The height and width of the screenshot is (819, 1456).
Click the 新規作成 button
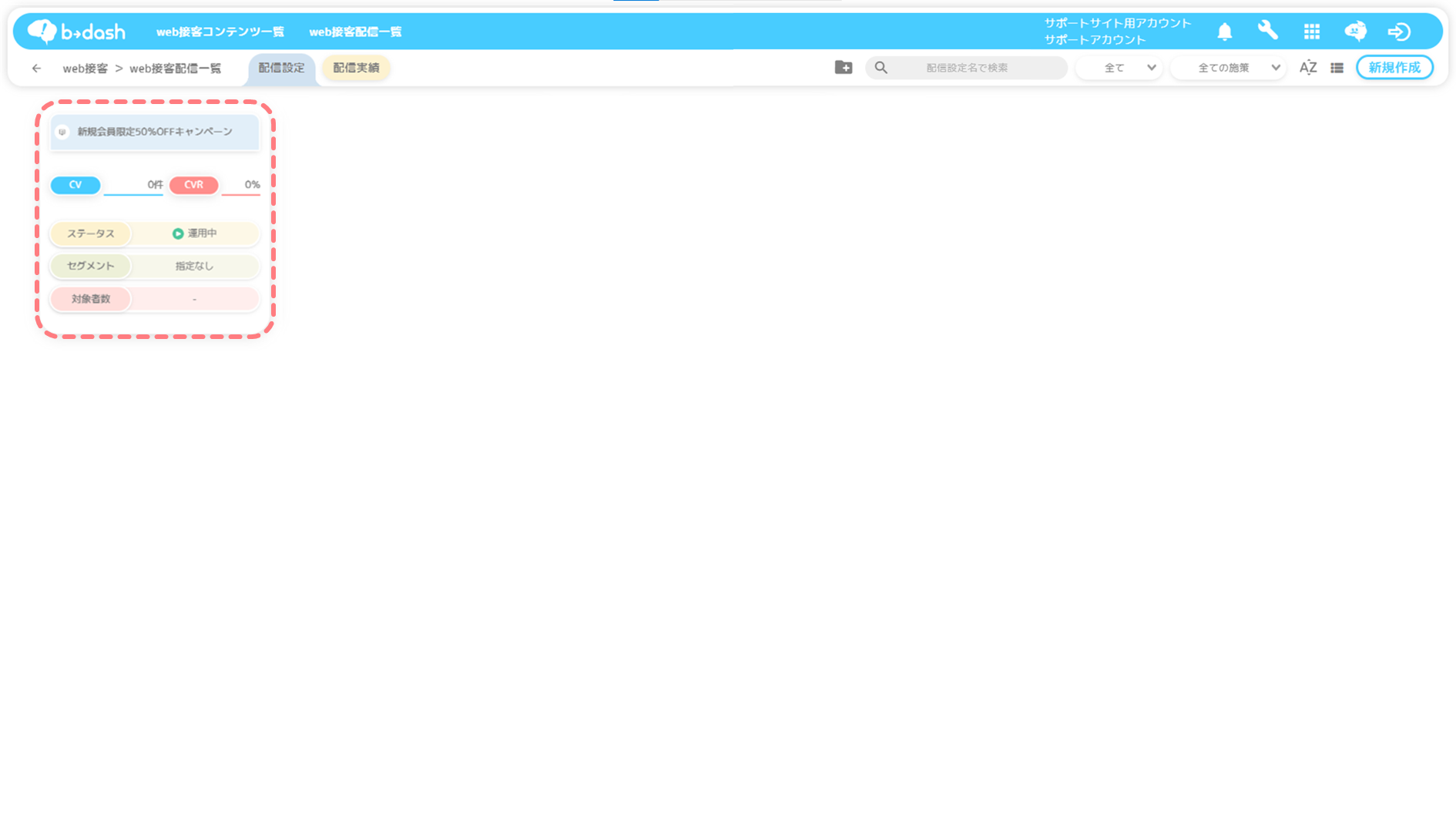[1394, 68]
